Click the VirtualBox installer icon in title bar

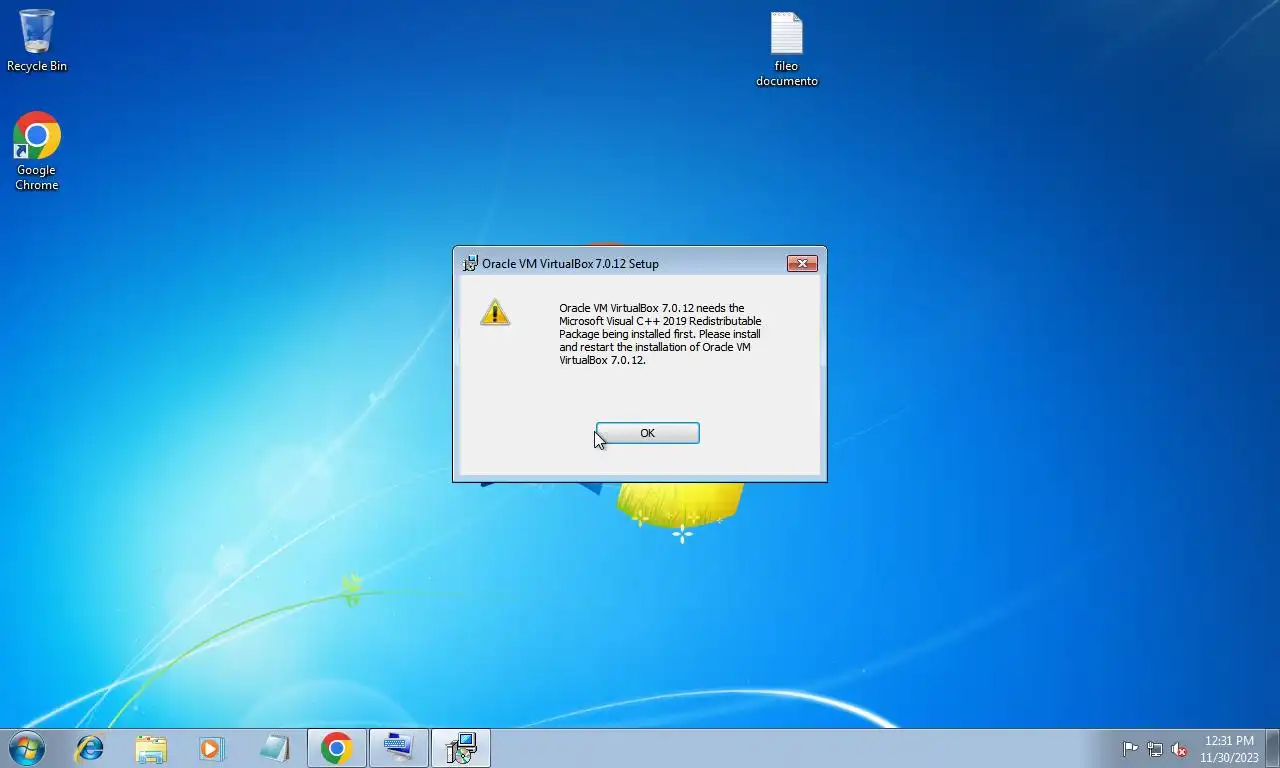[470, 264]
